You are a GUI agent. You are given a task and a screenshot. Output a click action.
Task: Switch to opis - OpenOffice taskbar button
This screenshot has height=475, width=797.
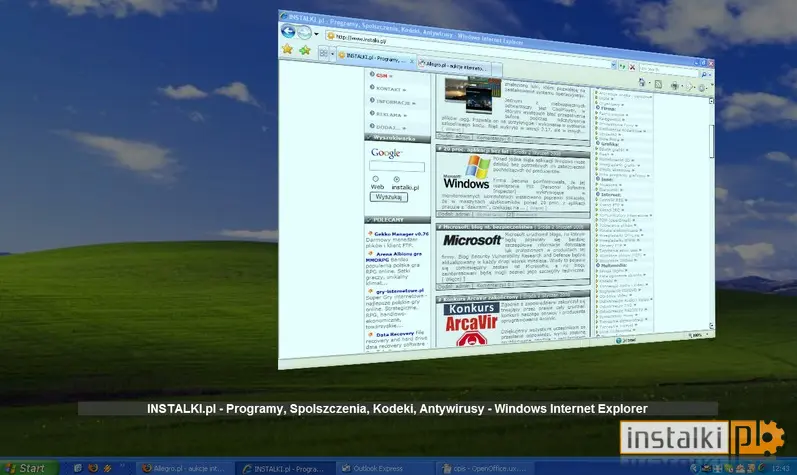click(x=486, y=468)
